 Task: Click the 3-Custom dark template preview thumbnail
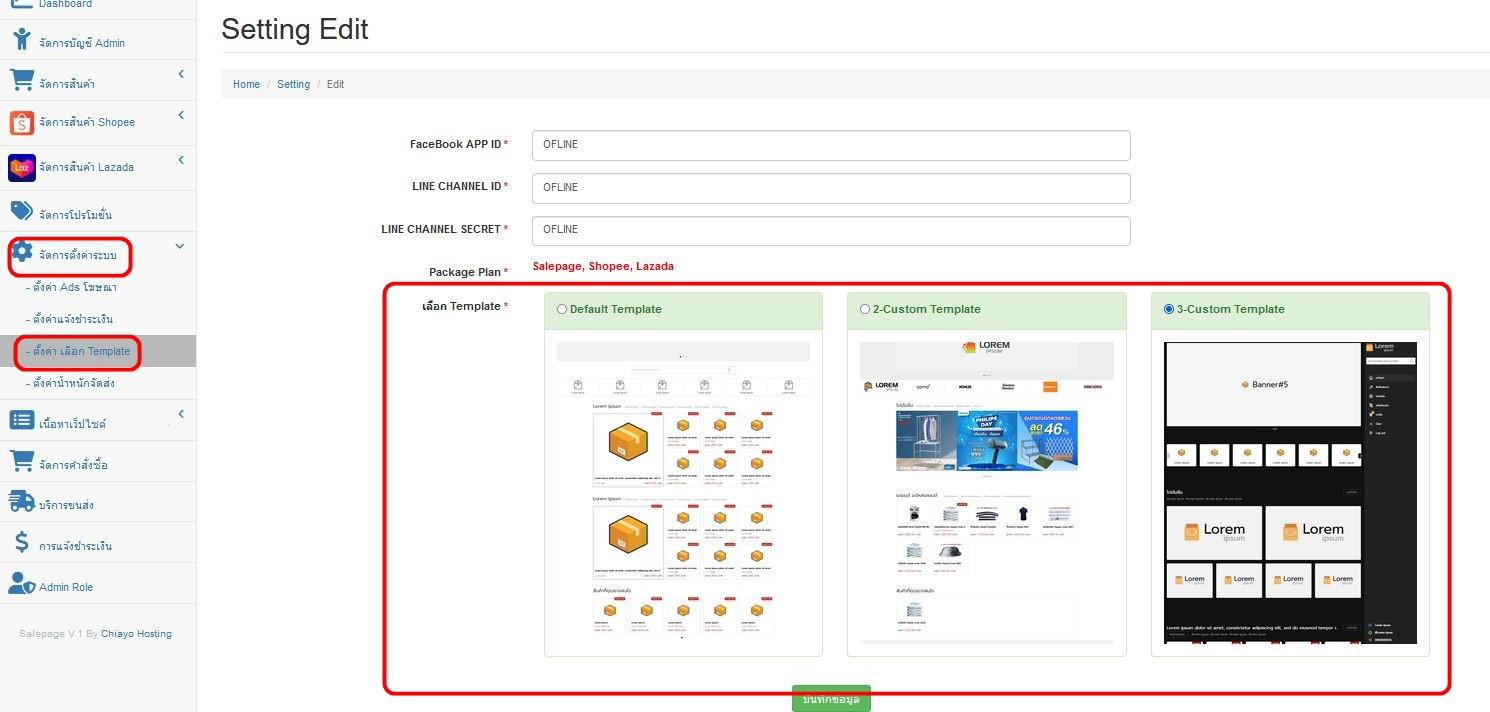(1290, 492)
